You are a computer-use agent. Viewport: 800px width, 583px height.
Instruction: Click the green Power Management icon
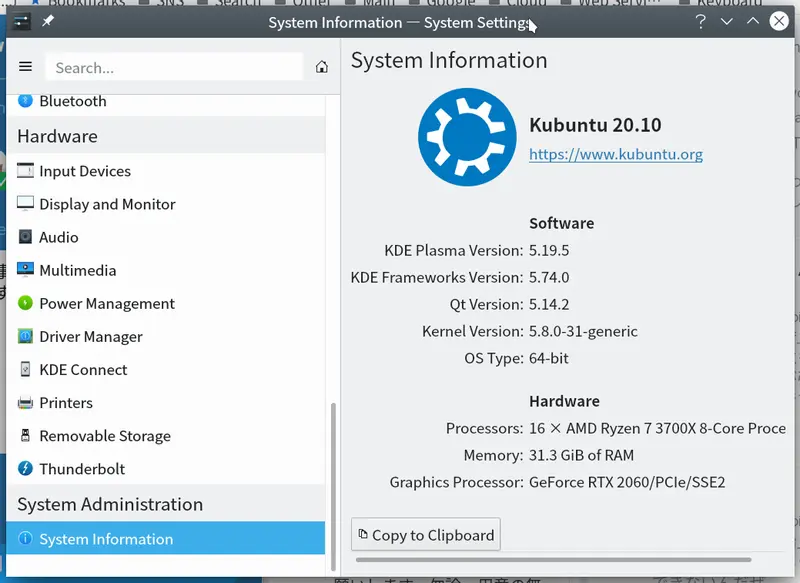click(25, 303)
